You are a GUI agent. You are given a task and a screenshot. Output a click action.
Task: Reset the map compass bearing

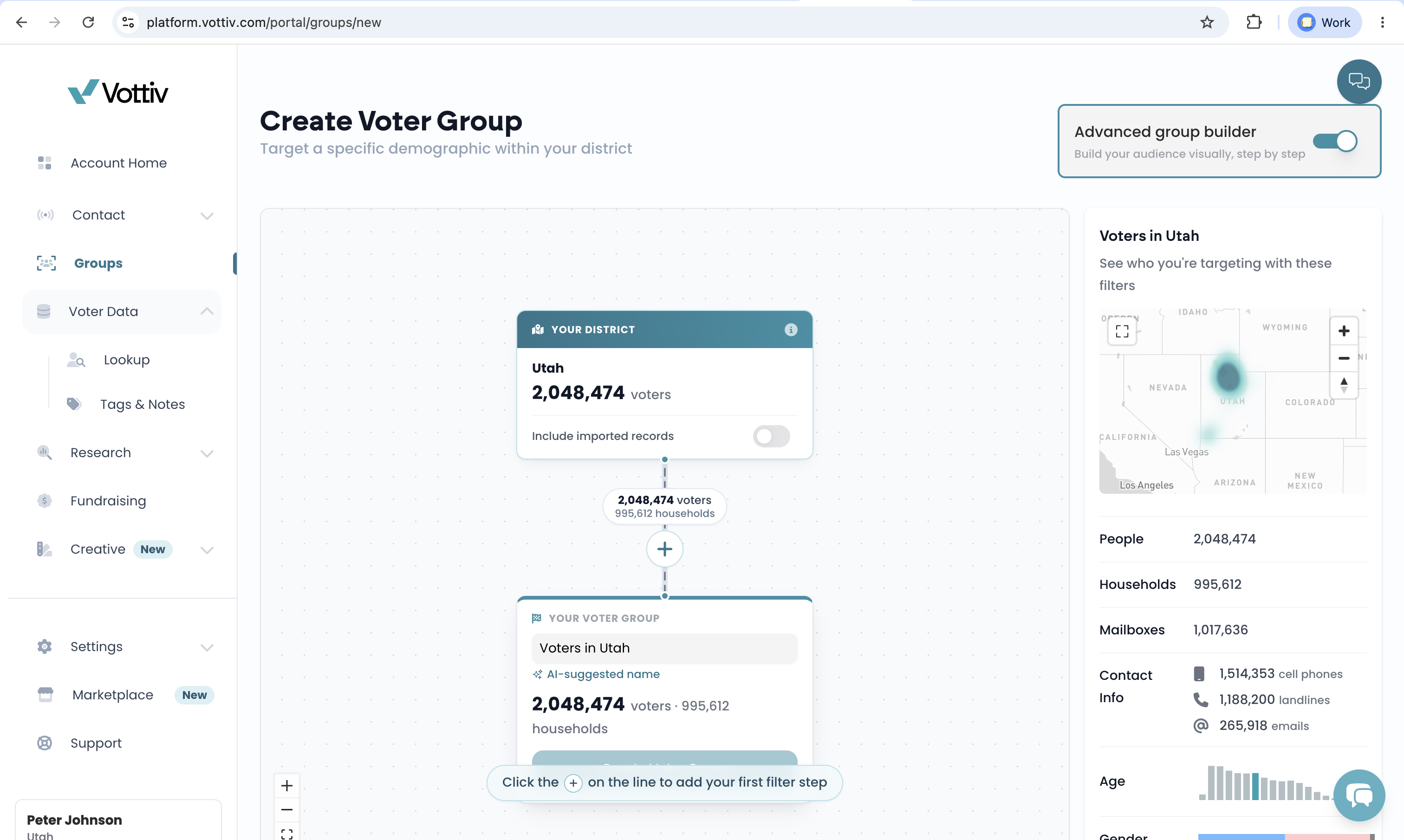click(x=1344, y=385)
